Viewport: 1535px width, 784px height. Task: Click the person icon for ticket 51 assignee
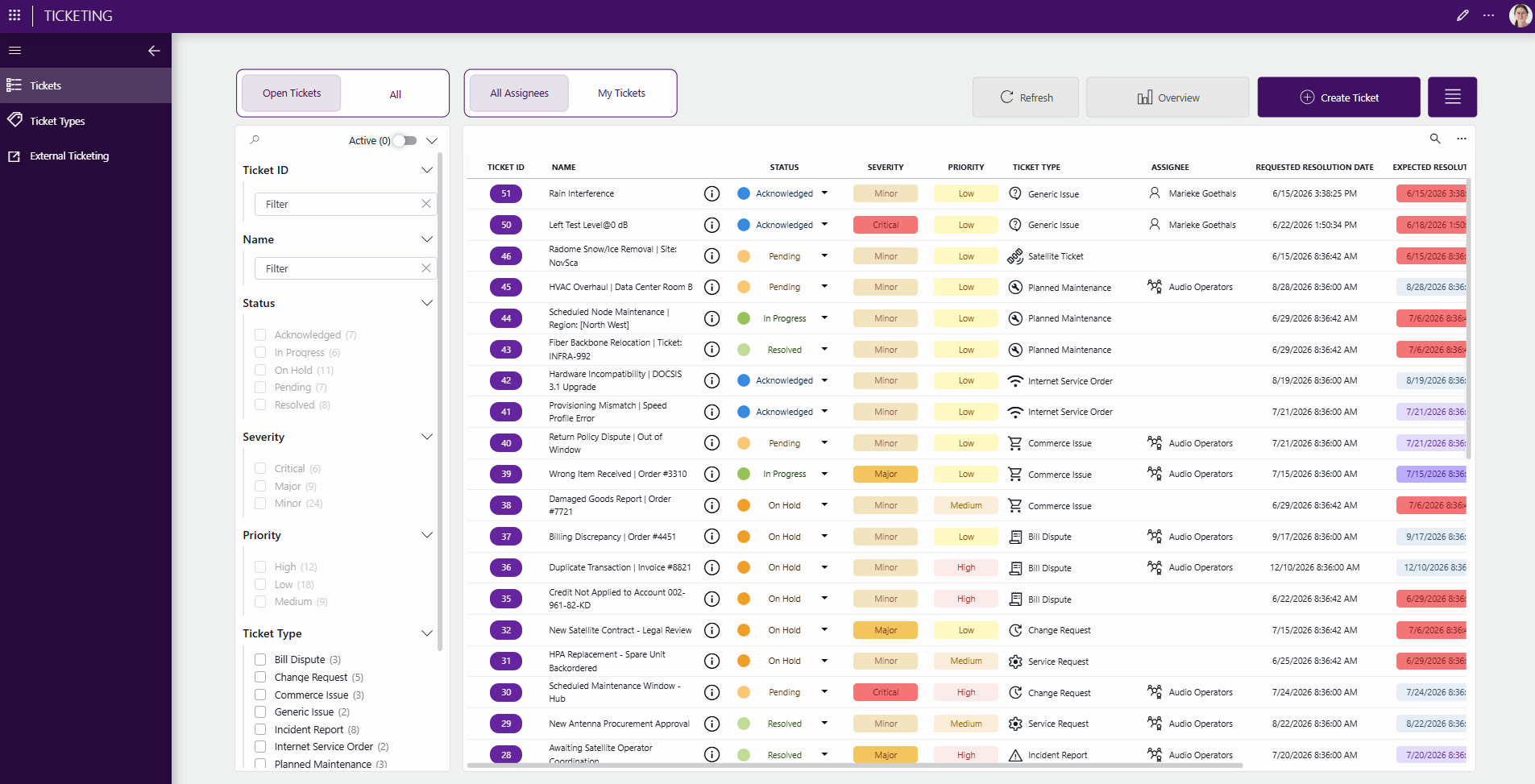(x=1155, y=193)
